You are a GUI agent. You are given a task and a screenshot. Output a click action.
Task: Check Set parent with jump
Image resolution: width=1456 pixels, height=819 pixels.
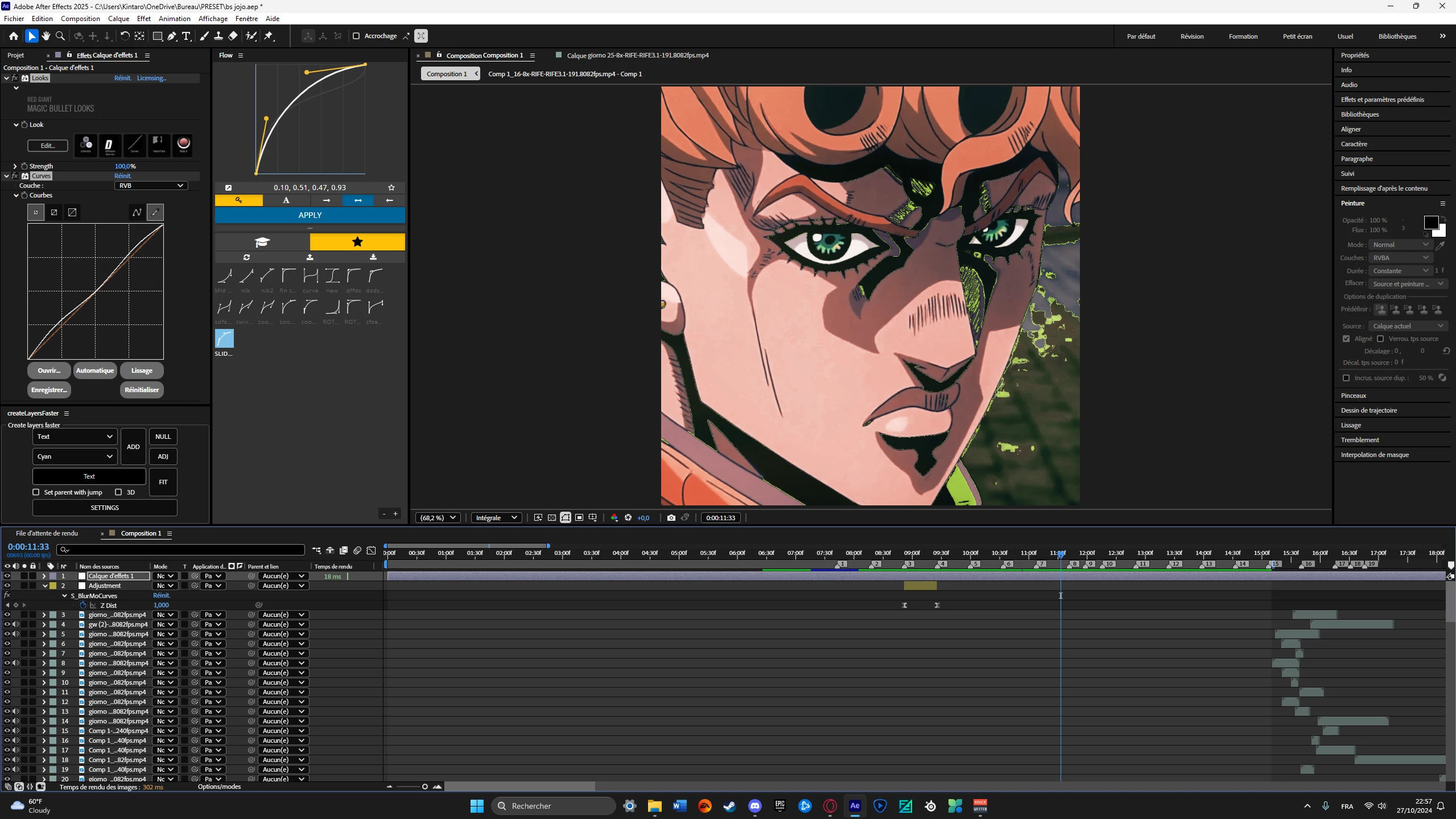(36, 492)
